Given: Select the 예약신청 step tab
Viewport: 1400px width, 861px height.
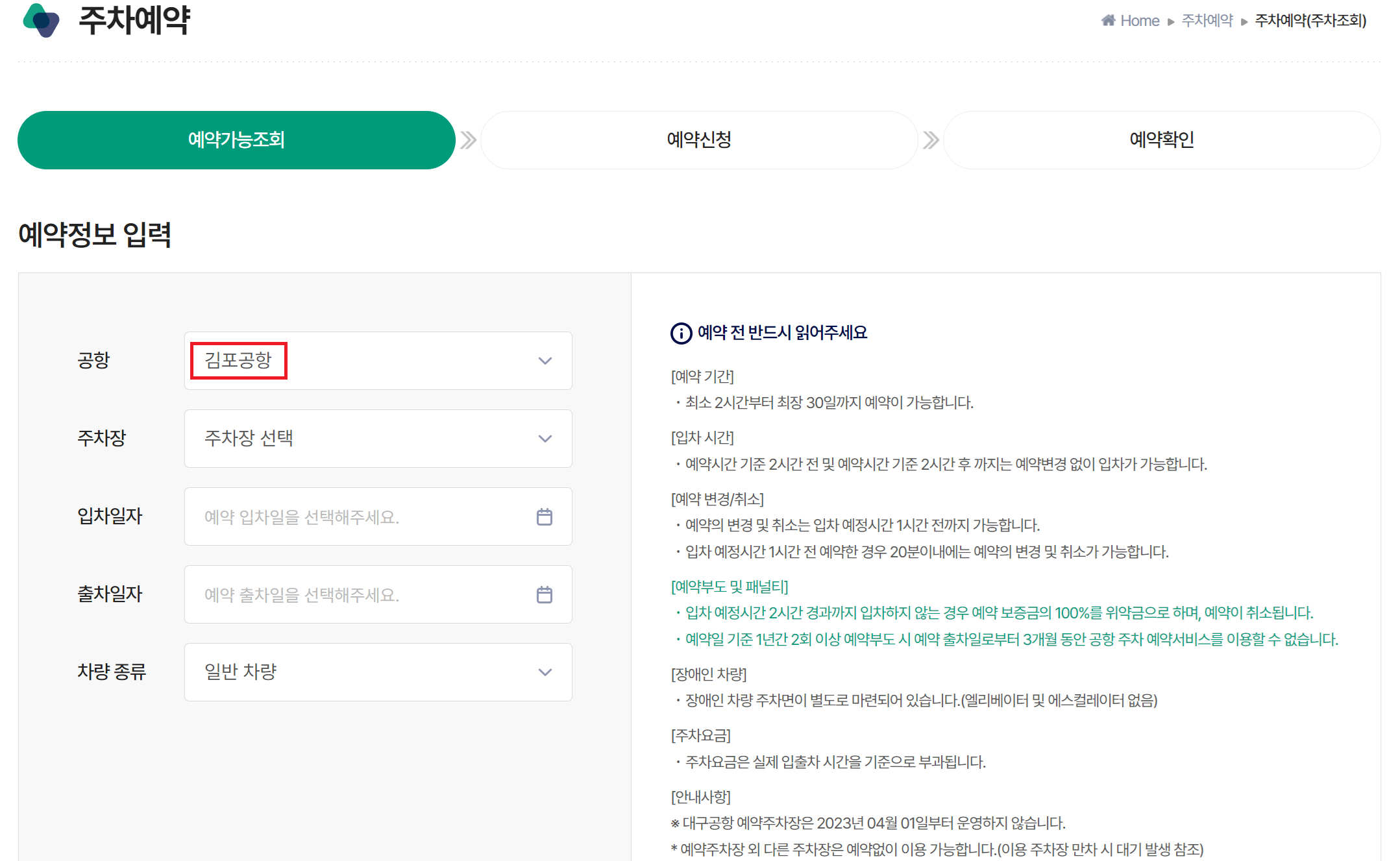Looking at the screenshot, I should [x=699, y=140].
